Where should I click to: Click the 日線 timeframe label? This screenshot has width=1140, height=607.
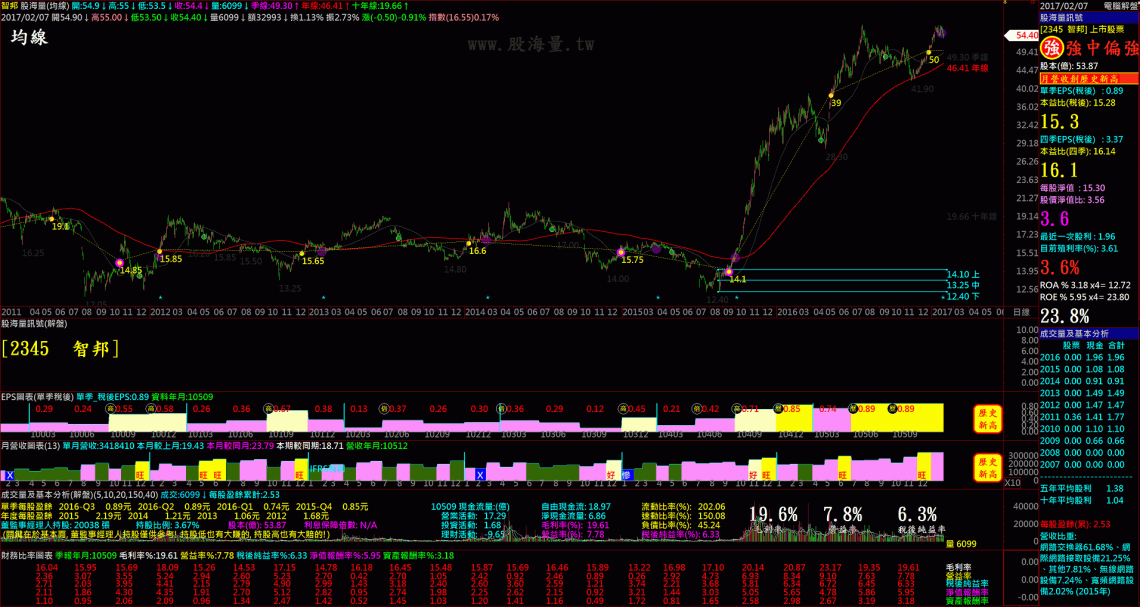click(x=1021, y=312)
